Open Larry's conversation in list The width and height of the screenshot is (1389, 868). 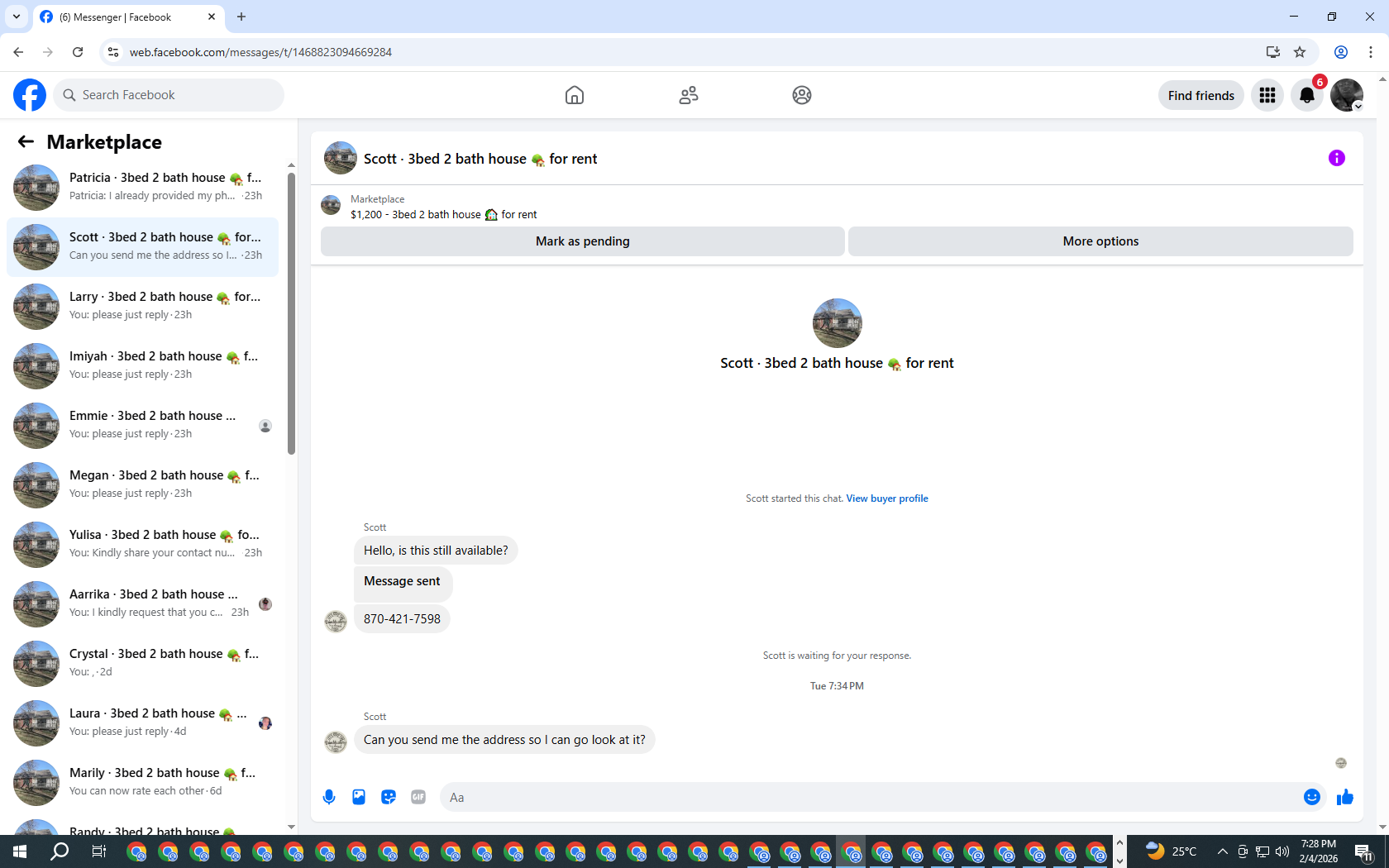(x=142, y=306)
